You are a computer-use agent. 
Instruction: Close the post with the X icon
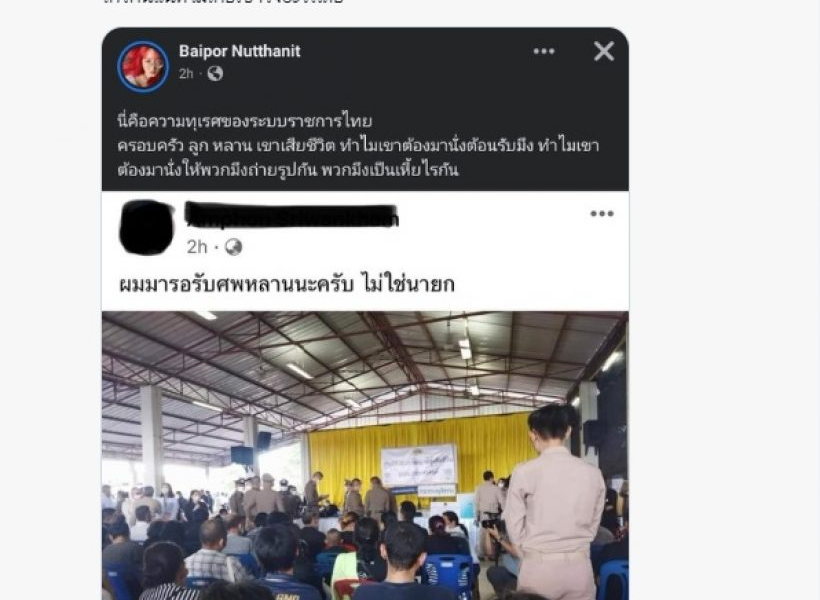pyautogui.click(x=604, y=51)
